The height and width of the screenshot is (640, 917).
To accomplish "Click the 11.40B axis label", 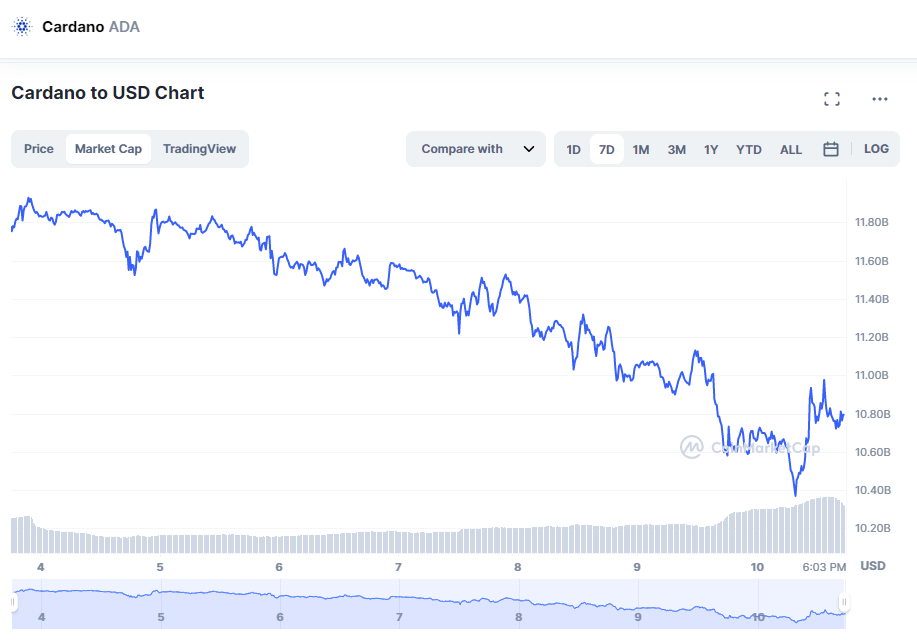I will pos(871,299).
